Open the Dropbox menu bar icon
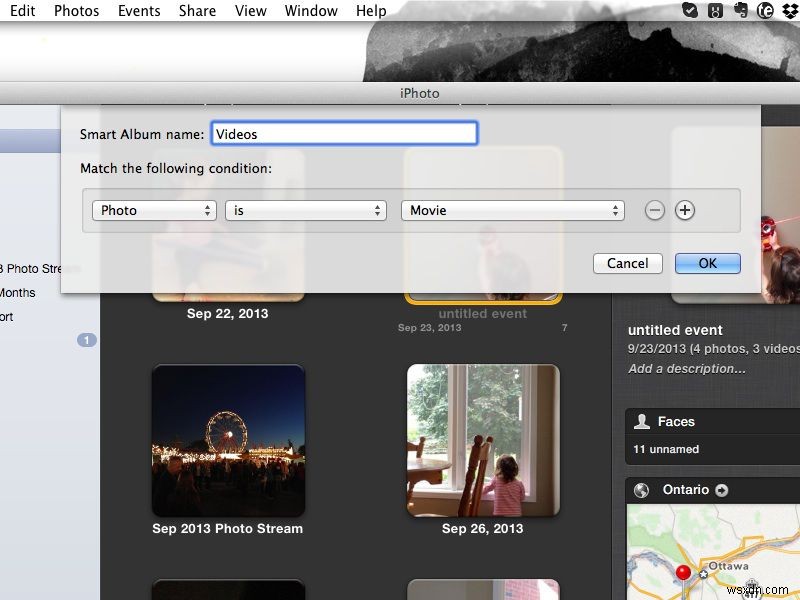 tap(789, 10)
